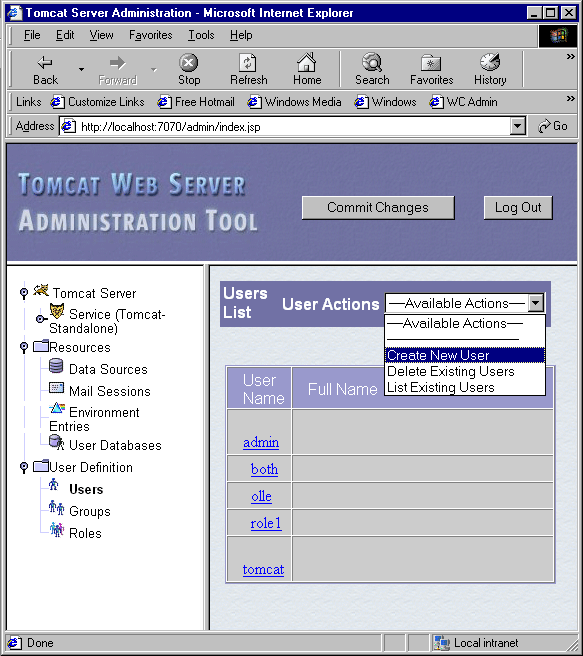Go to the Home page icon
583x656 pixels.
point(307,63)
